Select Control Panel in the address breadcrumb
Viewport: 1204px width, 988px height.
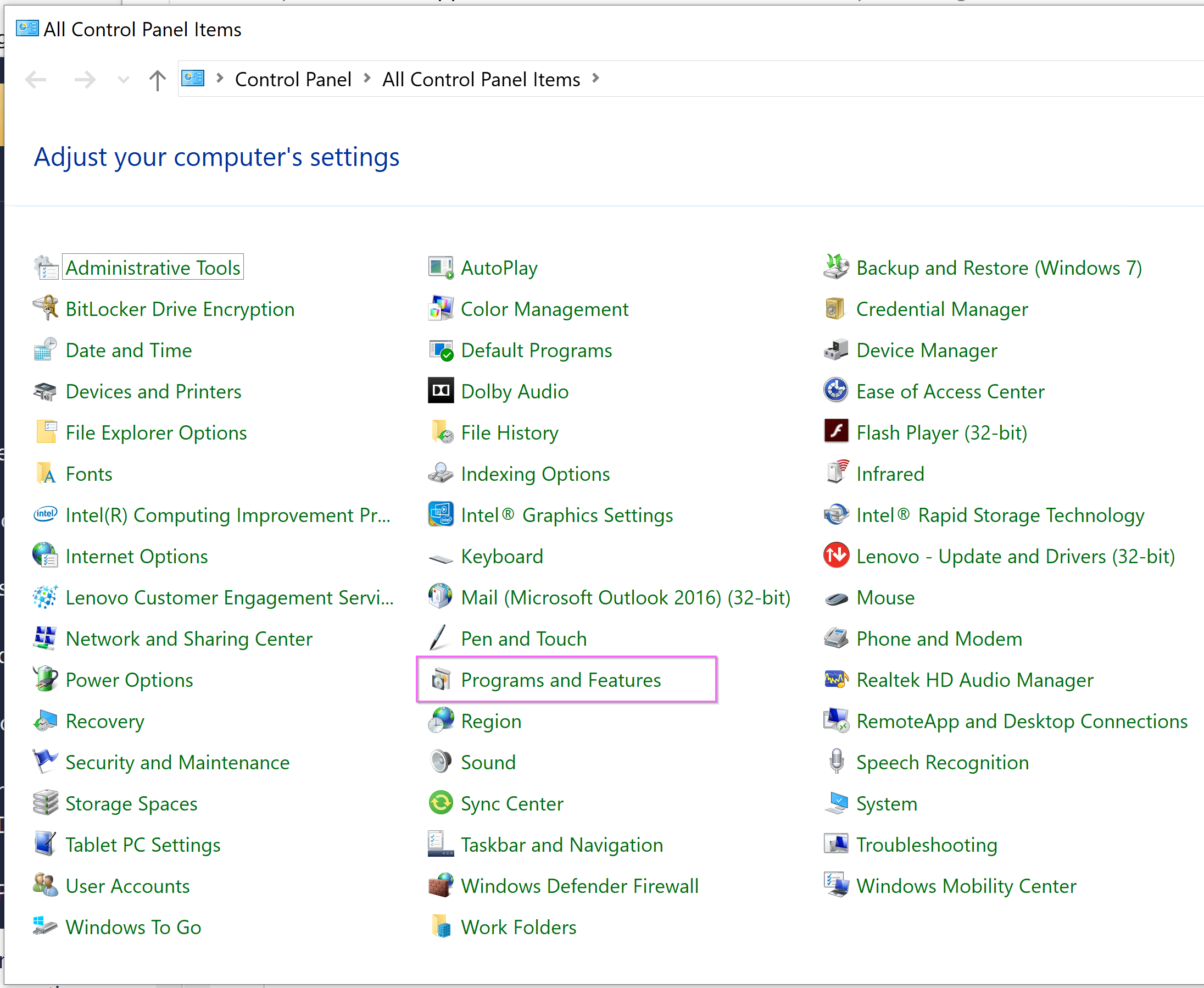click(293, 79)
